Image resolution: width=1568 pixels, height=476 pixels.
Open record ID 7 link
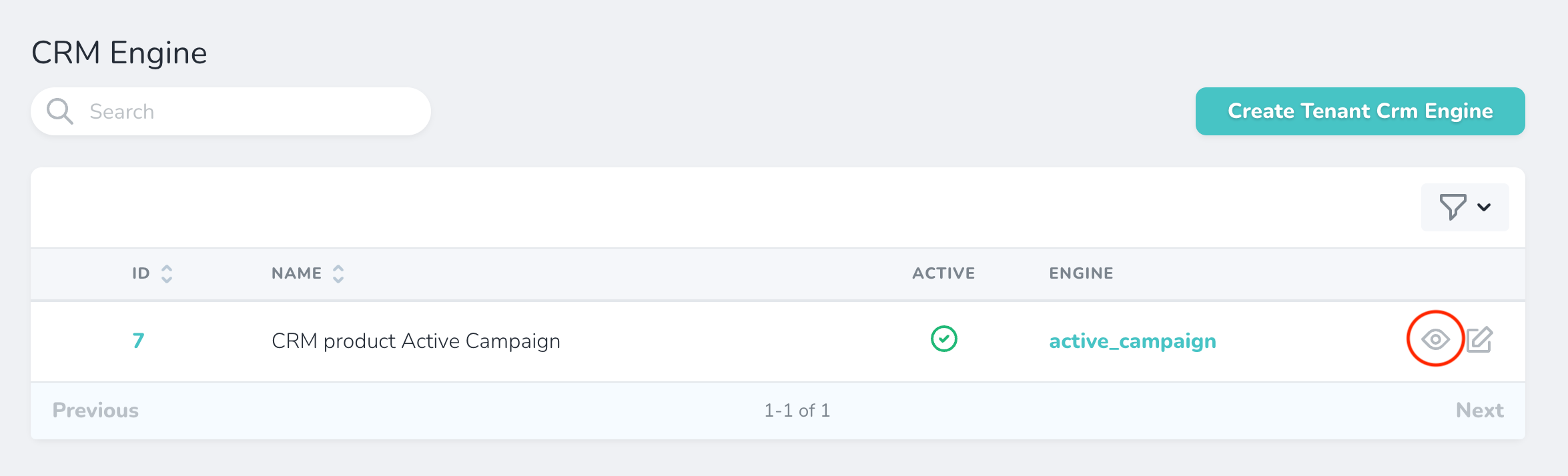coord(138,341)
